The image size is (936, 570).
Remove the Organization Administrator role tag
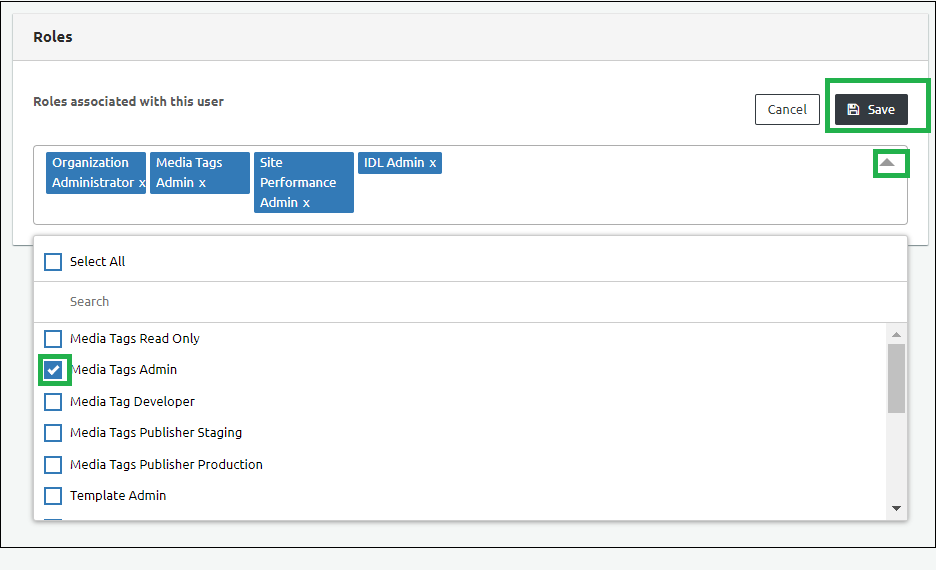[142, 183]
